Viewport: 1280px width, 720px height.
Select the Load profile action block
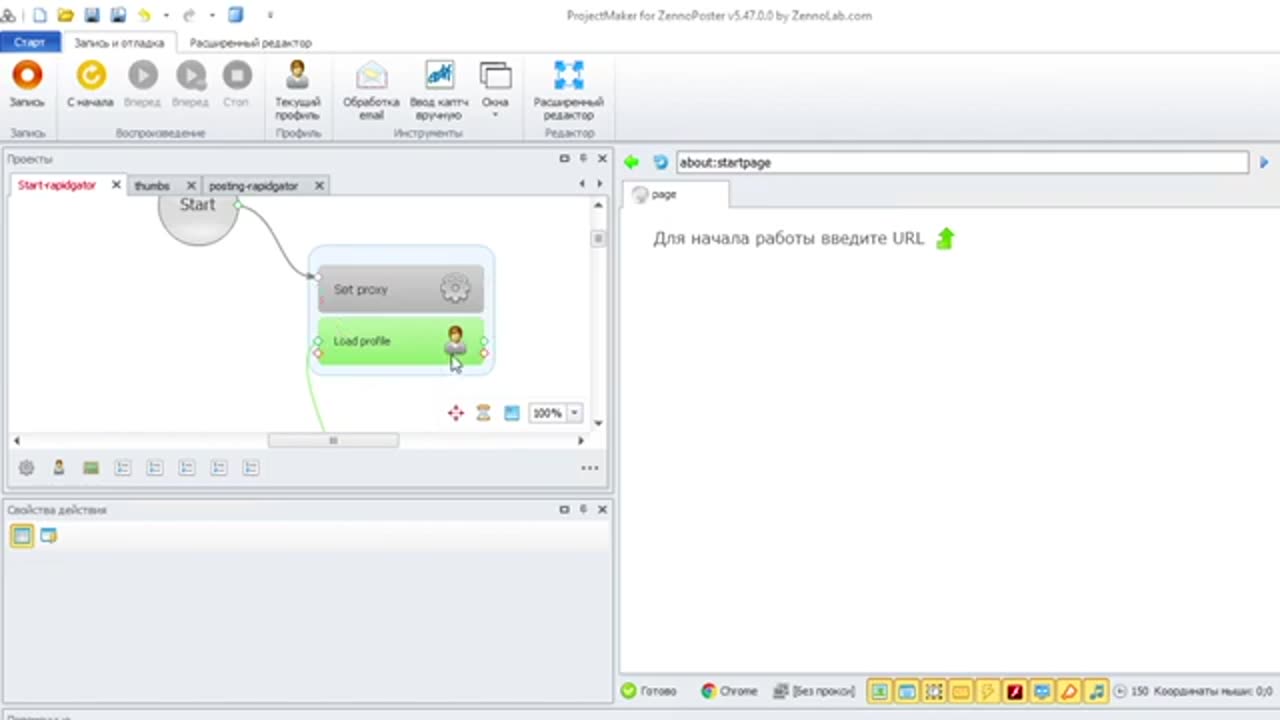pos(401,341)
